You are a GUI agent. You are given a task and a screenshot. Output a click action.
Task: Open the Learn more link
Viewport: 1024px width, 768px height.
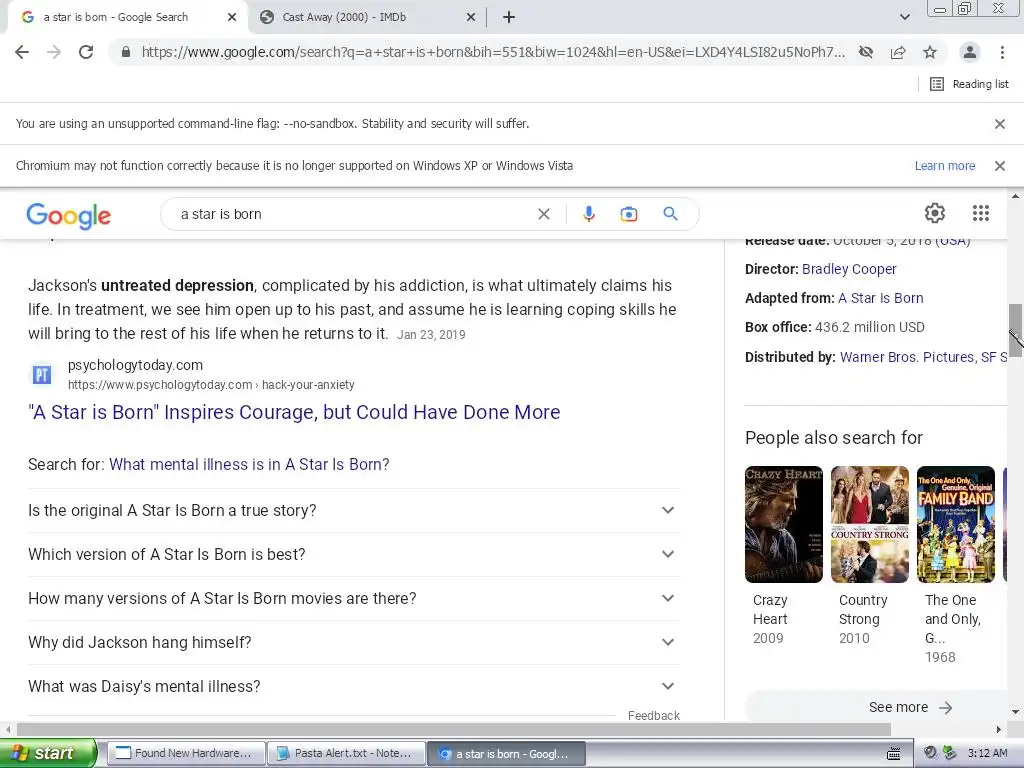944,166
